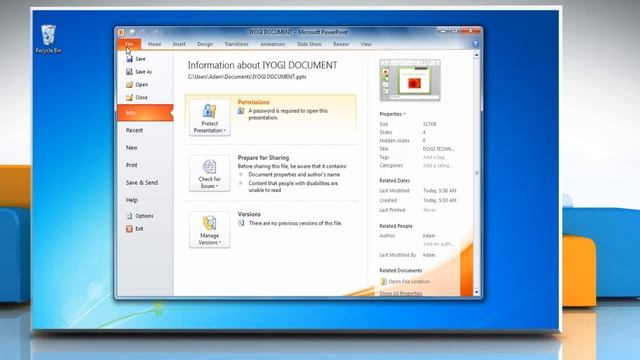Click the Author name Adam
Viewport: 640px width, 360px height.
(429, 236)
